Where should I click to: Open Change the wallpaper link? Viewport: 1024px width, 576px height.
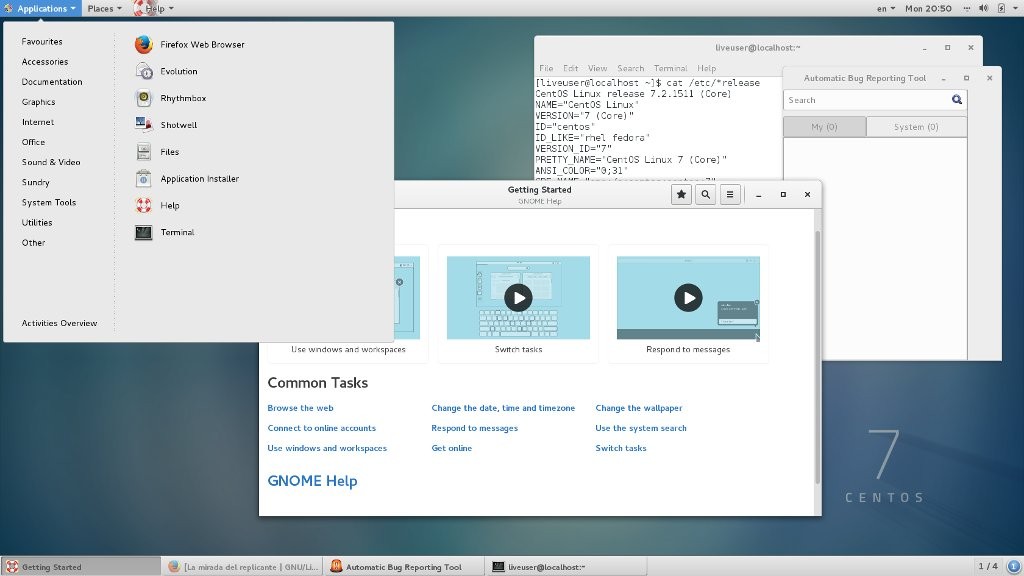click(x=639, y=408)
